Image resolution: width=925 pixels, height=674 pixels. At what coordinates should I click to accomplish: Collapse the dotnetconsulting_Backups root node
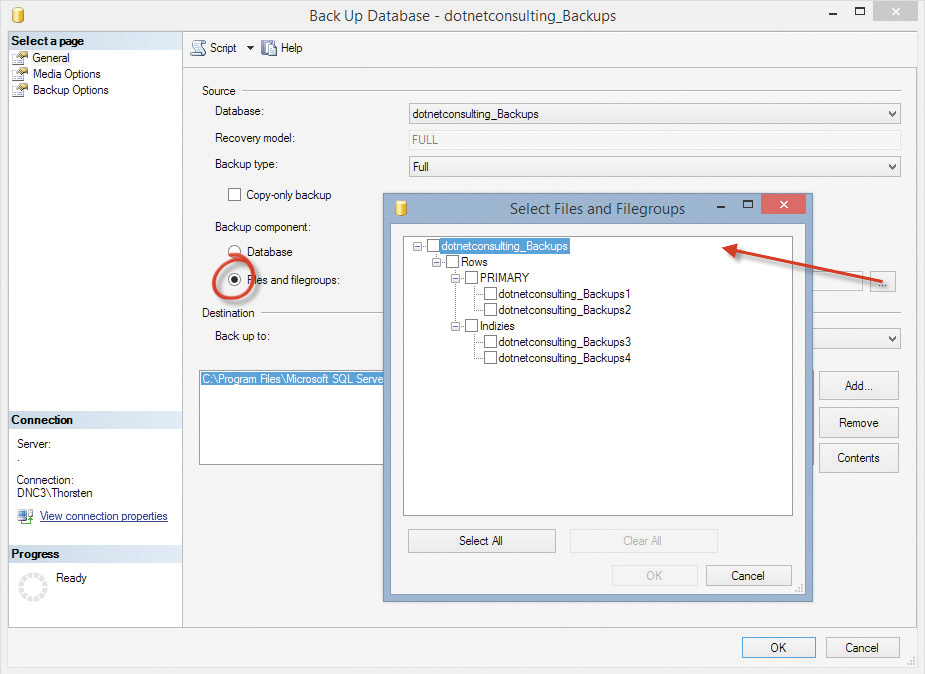pyautogui.click(x=418, y=246)
